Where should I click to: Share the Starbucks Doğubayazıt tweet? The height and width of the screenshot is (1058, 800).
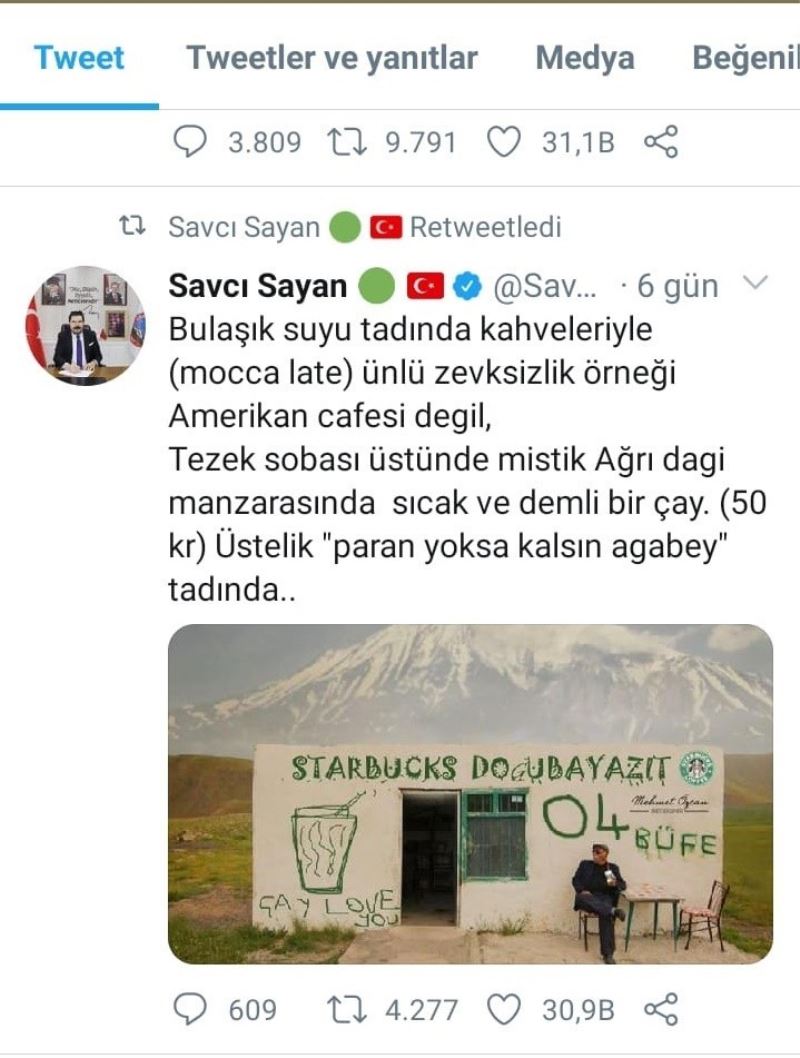(x=661, y=1009)
